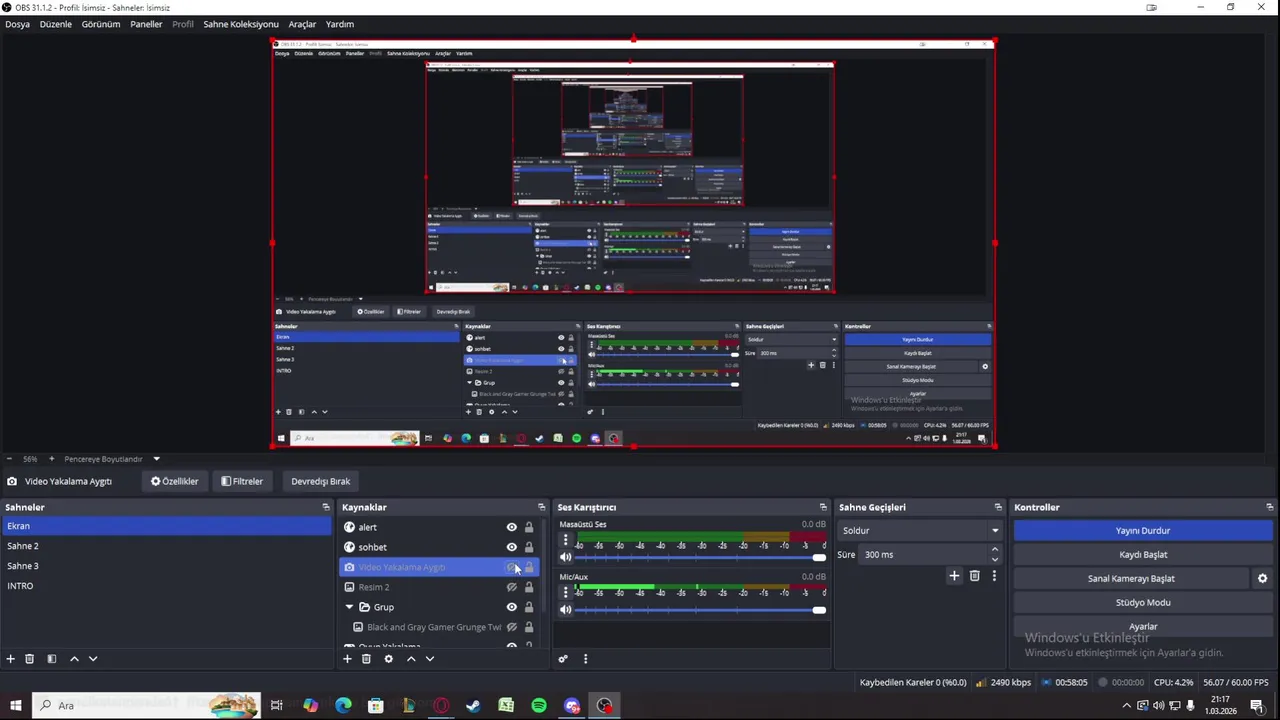This screenshot has height=720, width=1280.
Task: Delete the selected scene using Sahneler trash icon
Action: 30,659
